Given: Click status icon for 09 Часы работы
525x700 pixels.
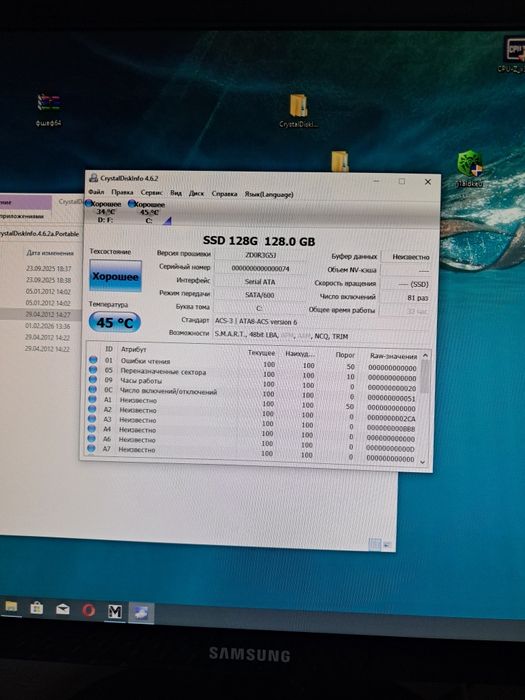Looking at the screenshot, I should pos(92,379).
